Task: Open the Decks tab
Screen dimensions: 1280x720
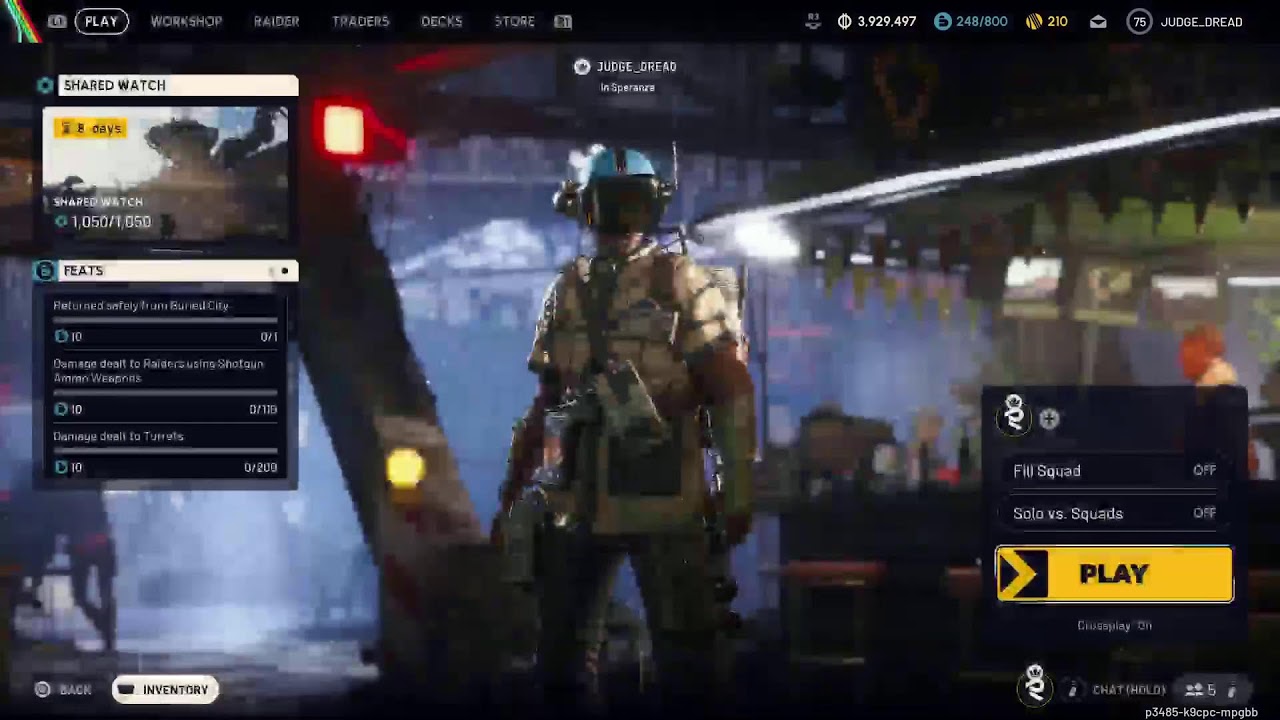Action: tap(441, 21)
